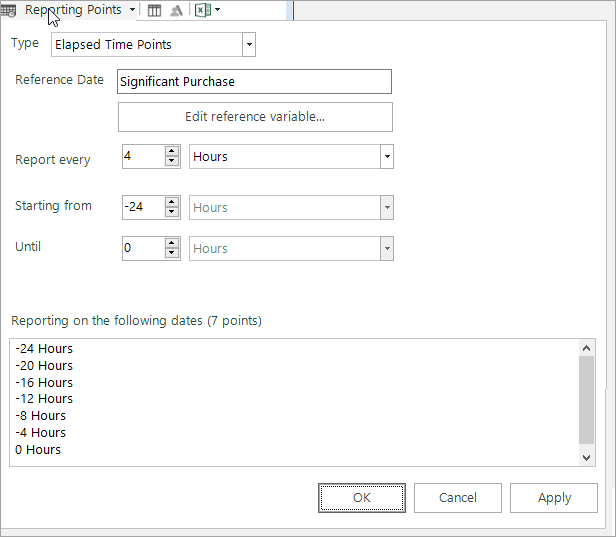Click the table columns toolbar icon
This screenshot has height=537, width=616.
[x=154, y=10]
